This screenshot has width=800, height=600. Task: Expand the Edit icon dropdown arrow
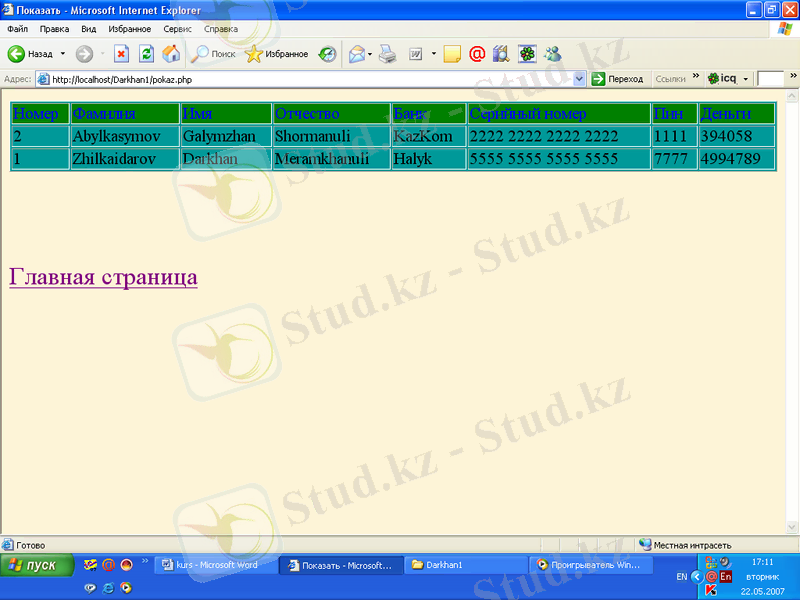click(x=434, y=54)
